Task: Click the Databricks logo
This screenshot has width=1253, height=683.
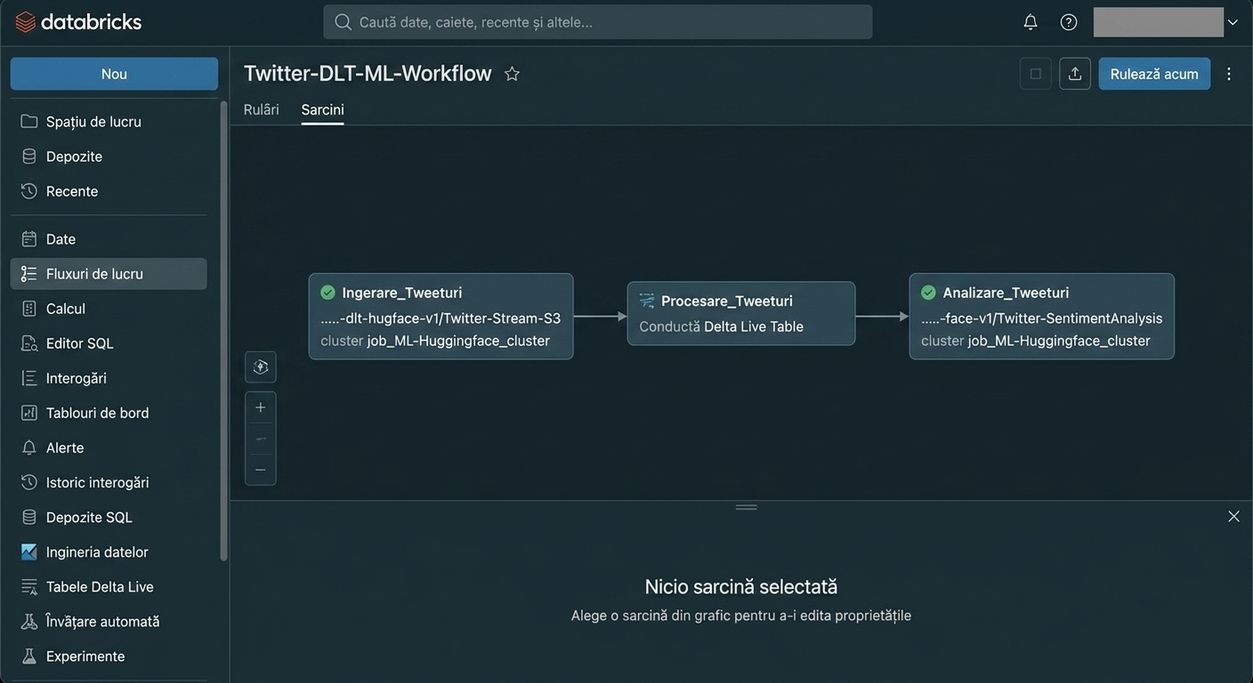Action: tap(78, 21)
